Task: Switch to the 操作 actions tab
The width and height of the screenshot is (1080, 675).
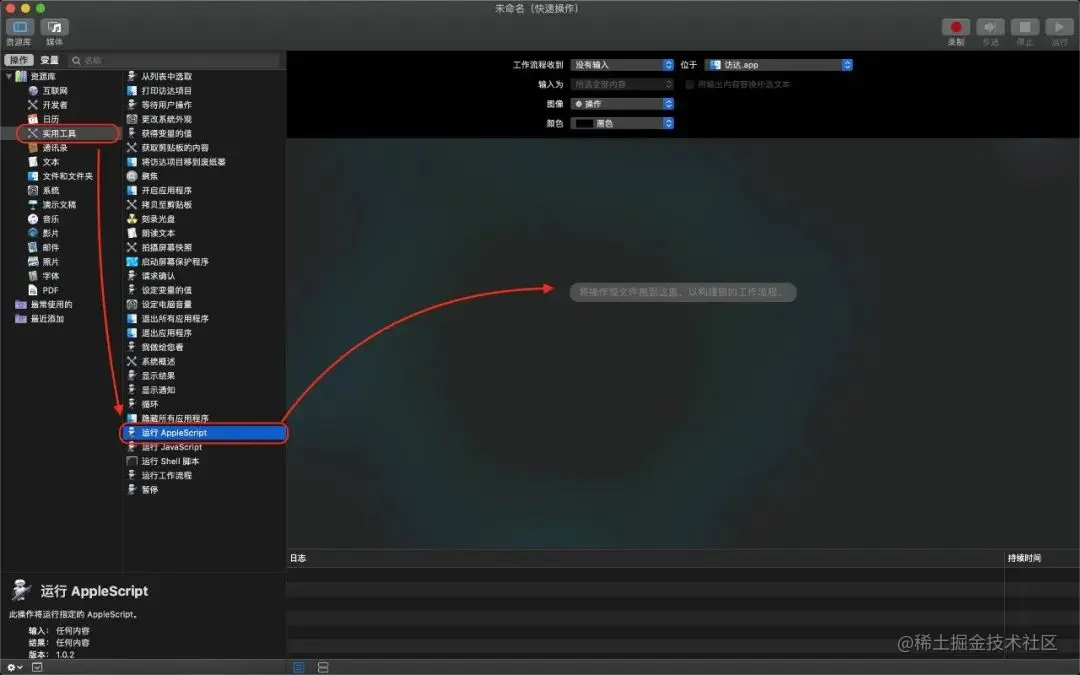Action: click(19, 61)
